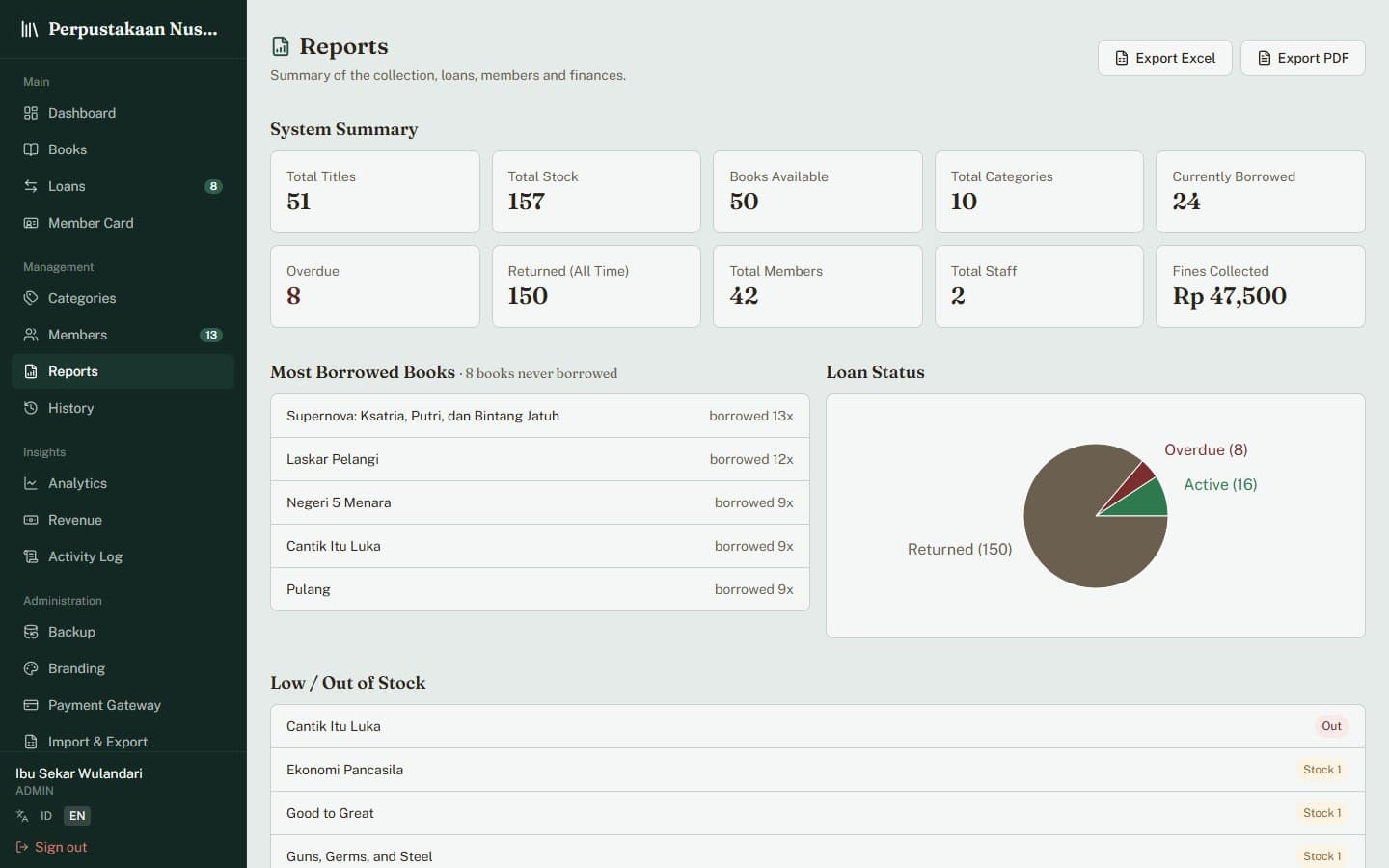
Task: Click the Good to Great row
Action: (x=818, y=813)
